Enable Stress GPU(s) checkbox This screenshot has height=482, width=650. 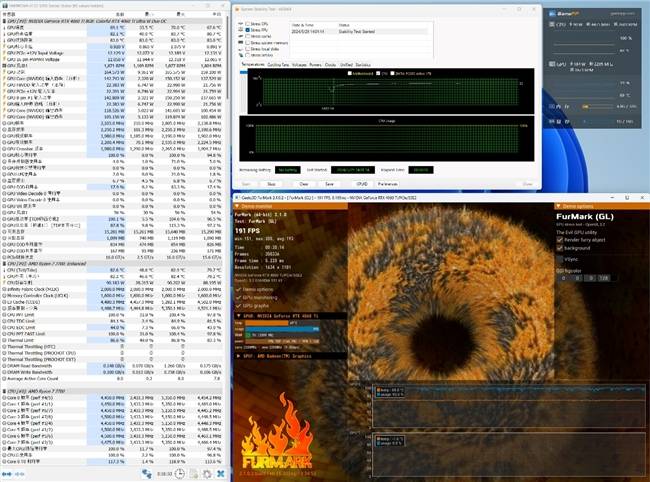247,55
